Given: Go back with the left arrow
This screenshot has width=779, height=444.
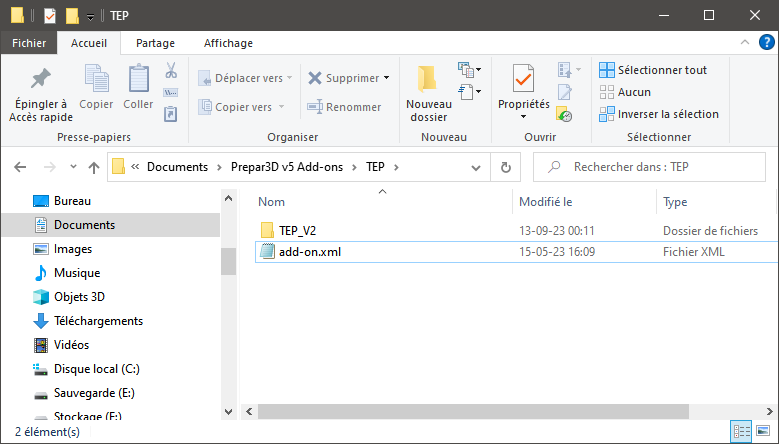Looking at the screenshot, I should tap(20, 167).
